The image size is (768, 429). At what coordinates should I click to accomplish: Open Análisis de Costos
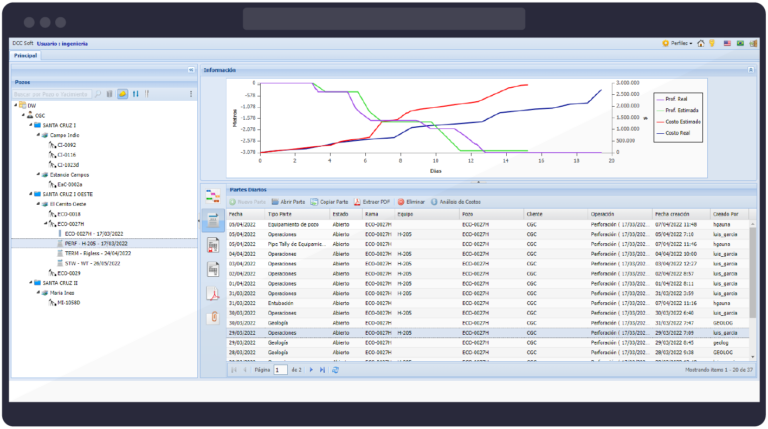[x=456, y=202]
